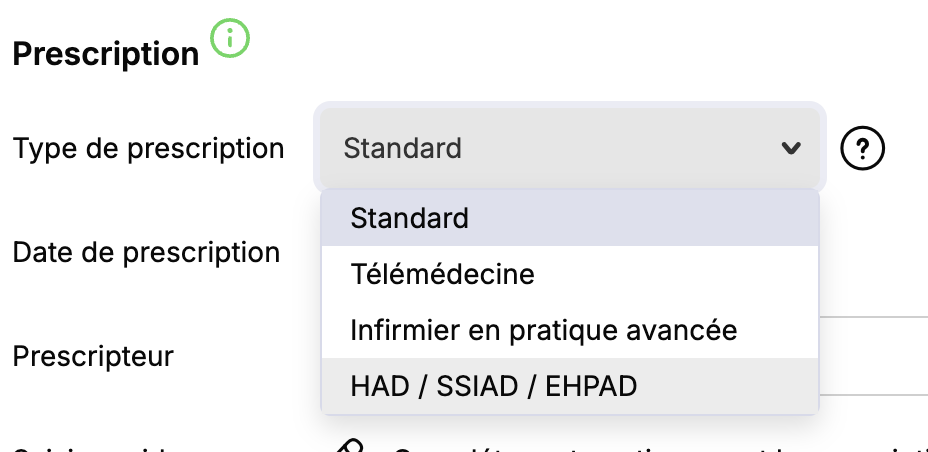Click the partially visible icon below Prescripteur
Viewport: 928px width, 452px height.
(349, 445)
